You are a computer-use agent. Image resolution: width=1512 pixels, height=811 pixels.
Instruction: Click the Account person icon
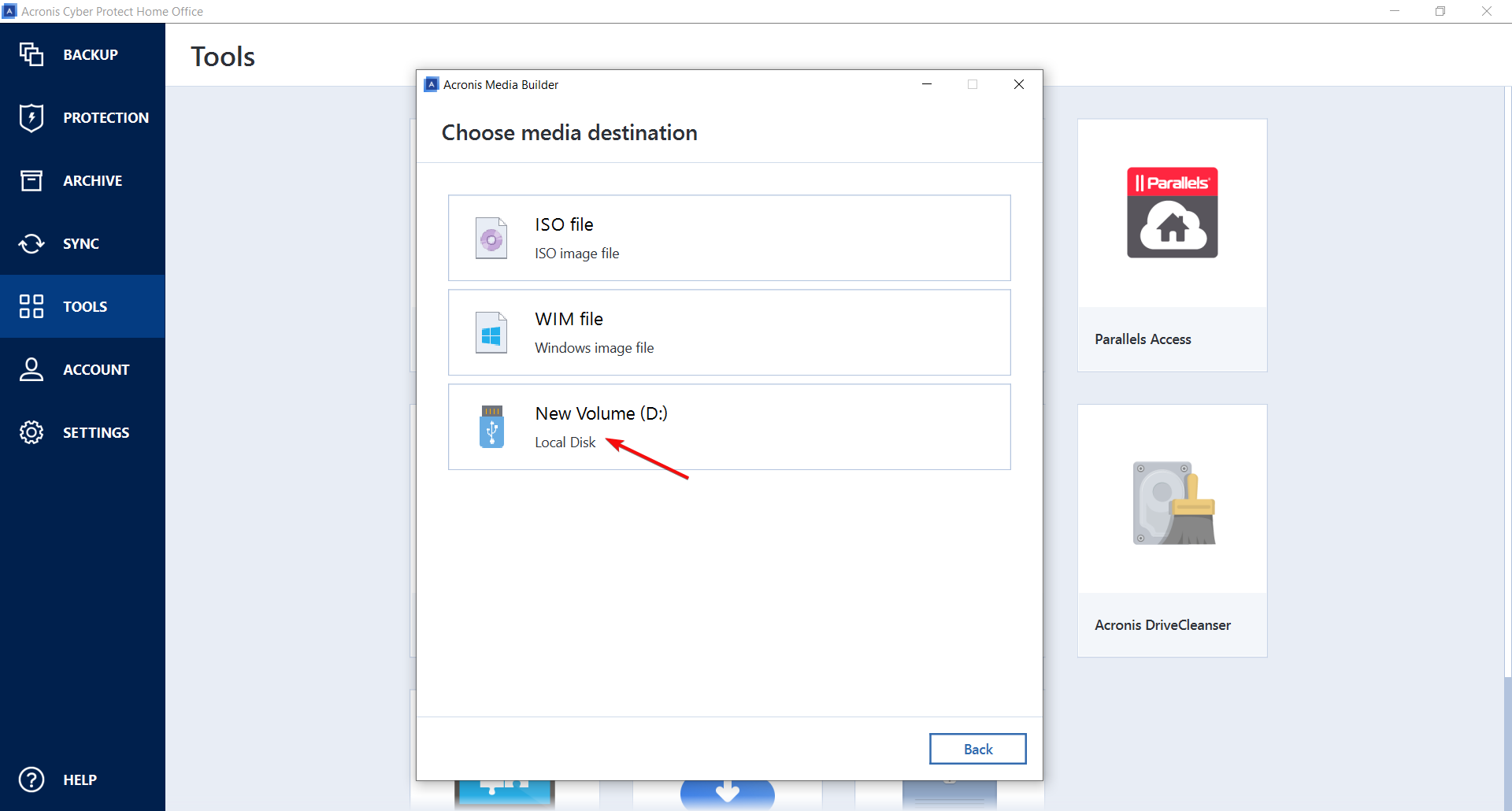(x=31, y=369)
